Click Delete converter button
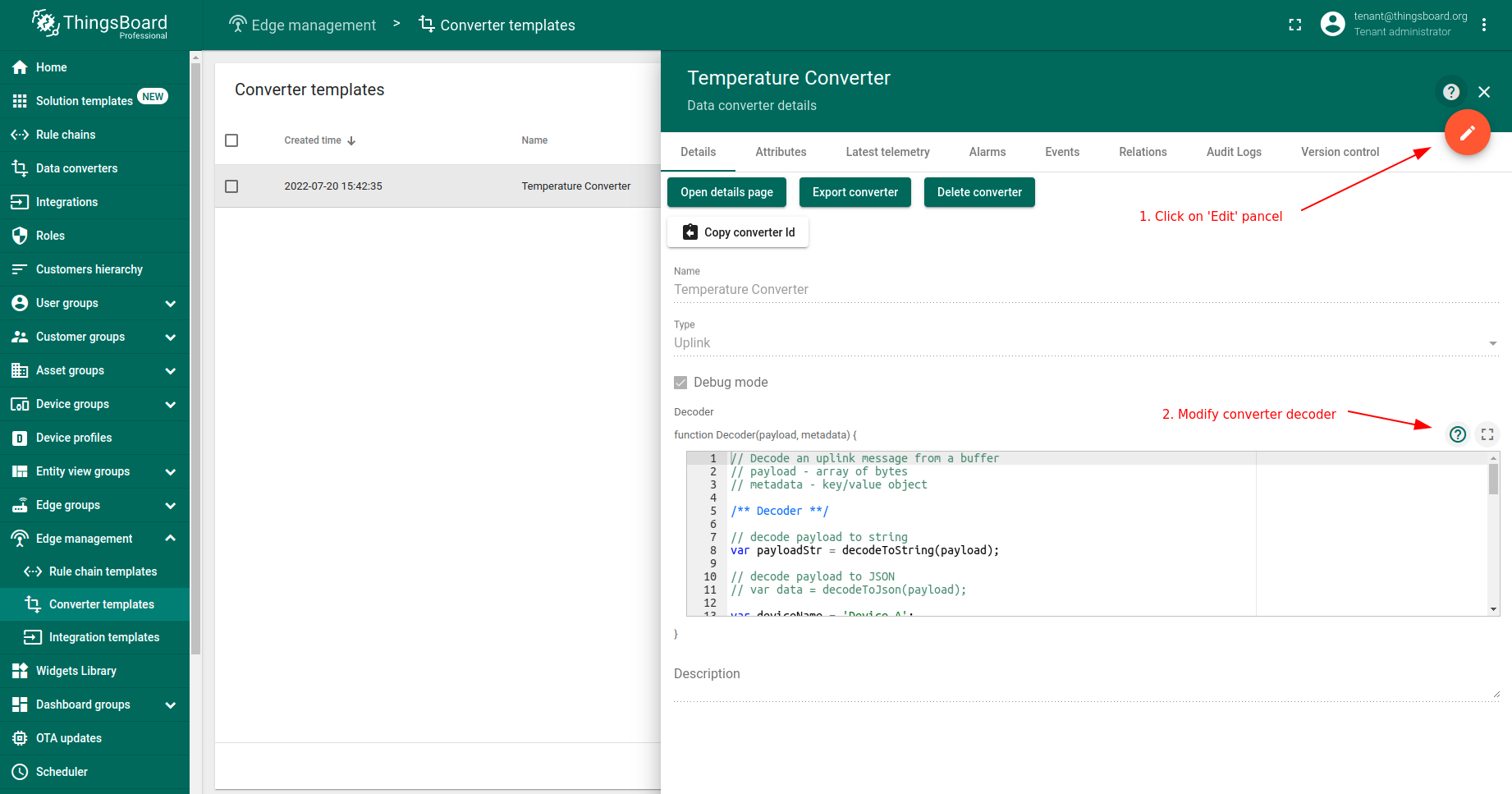This screenshot has width=1512, height=794. click(x=979, y=192)
